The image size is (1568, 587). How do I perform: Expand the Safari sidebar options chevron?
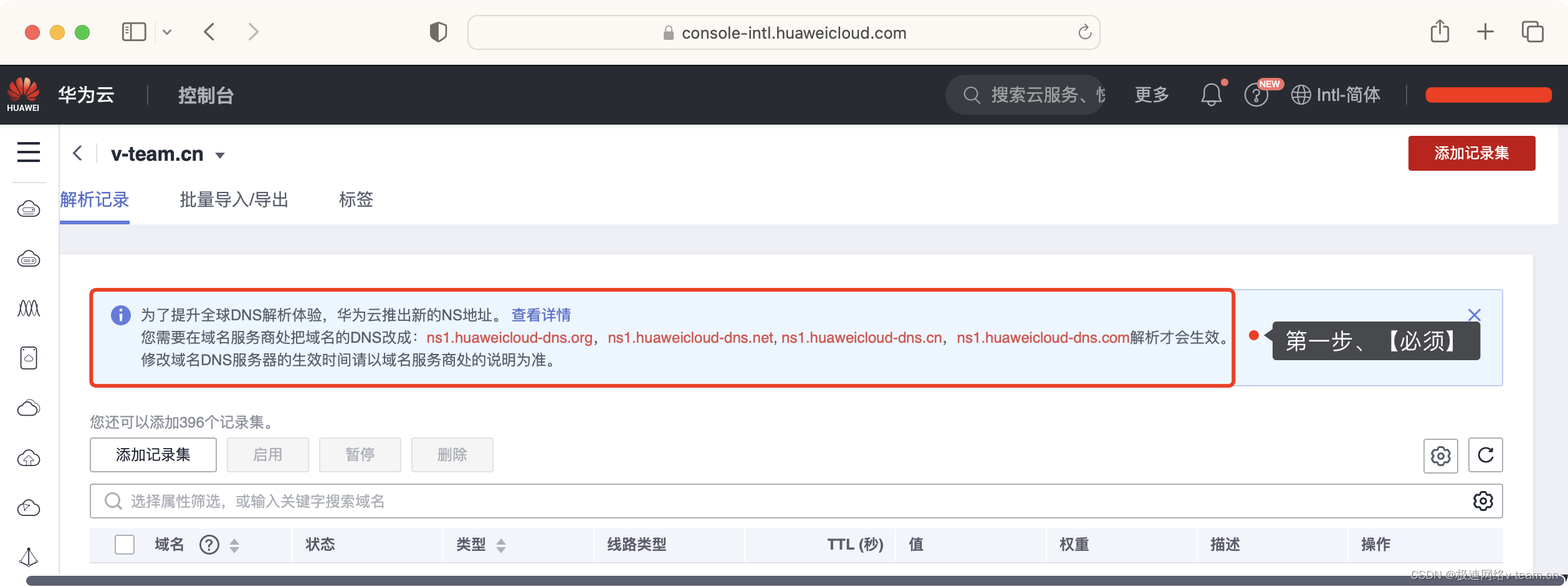(167, 32)
